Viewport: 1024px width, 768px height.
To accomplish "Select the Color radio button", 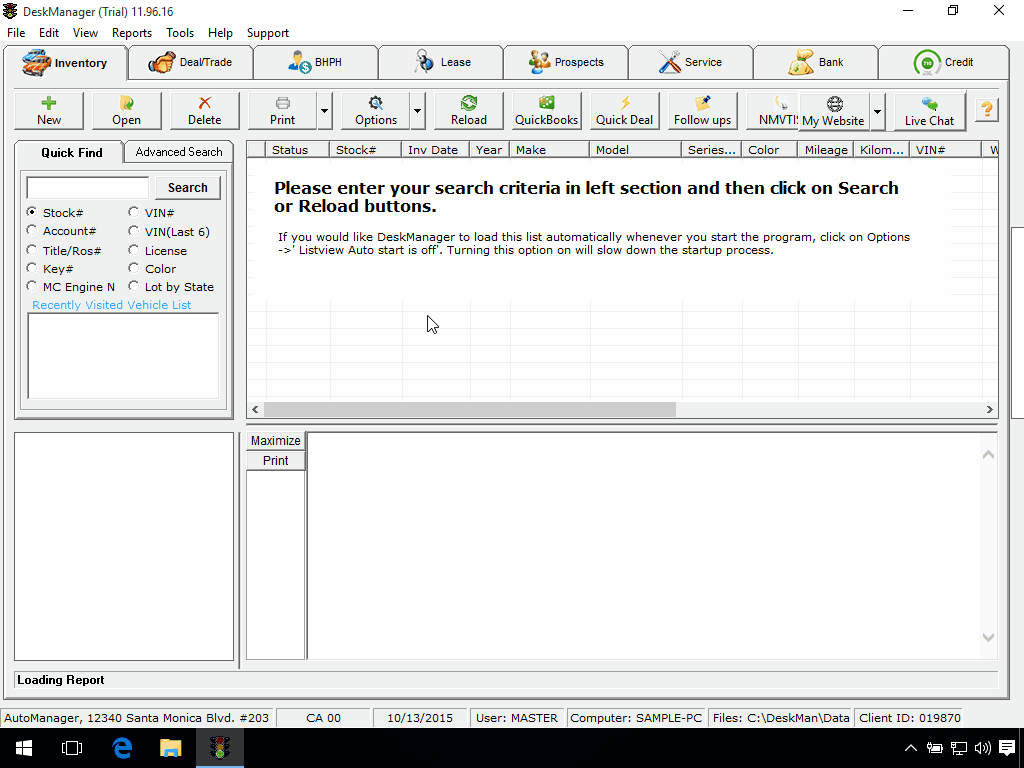I will (133, 268).
